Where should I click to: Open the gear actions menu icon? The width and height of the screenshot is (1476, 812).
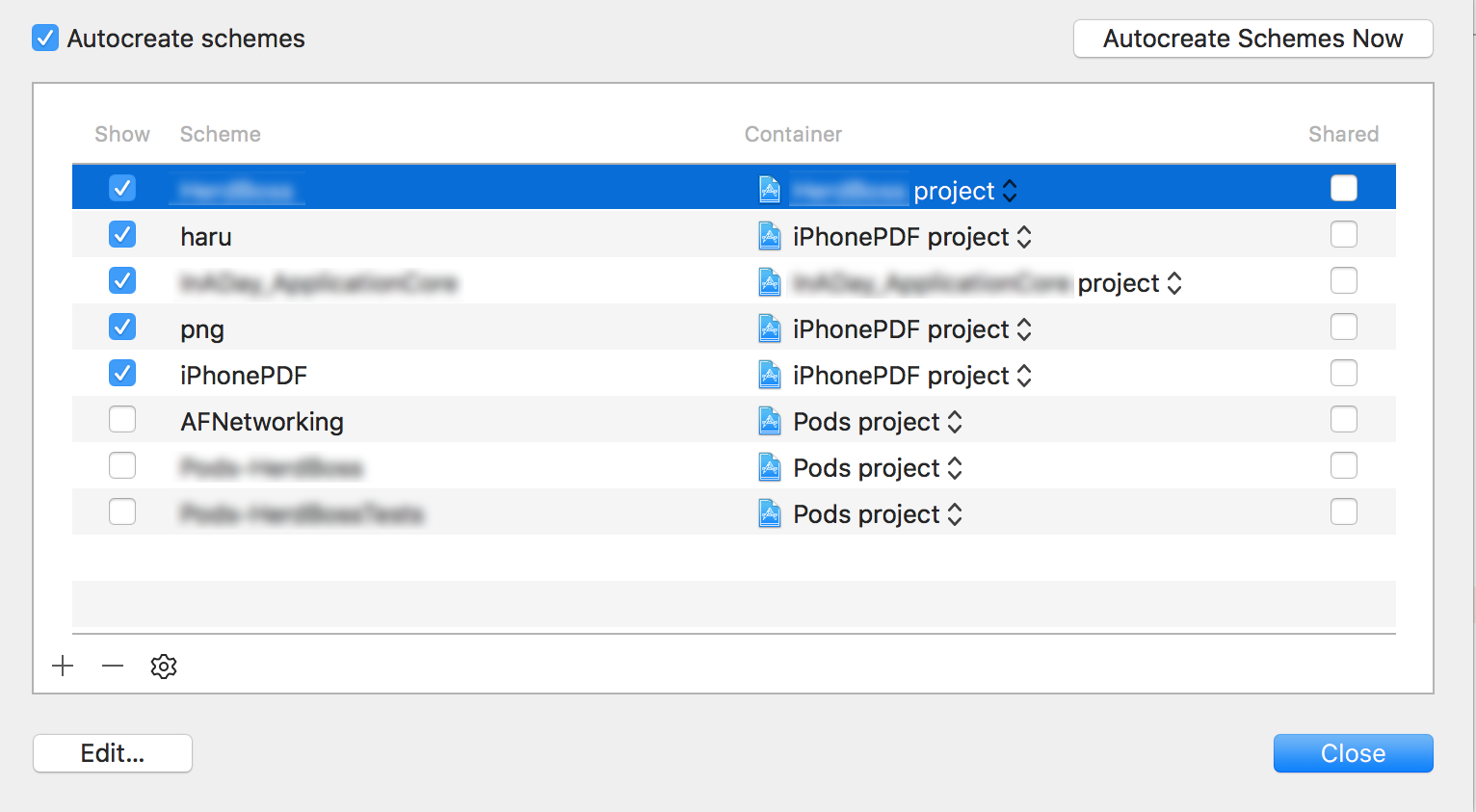[164, 666]
